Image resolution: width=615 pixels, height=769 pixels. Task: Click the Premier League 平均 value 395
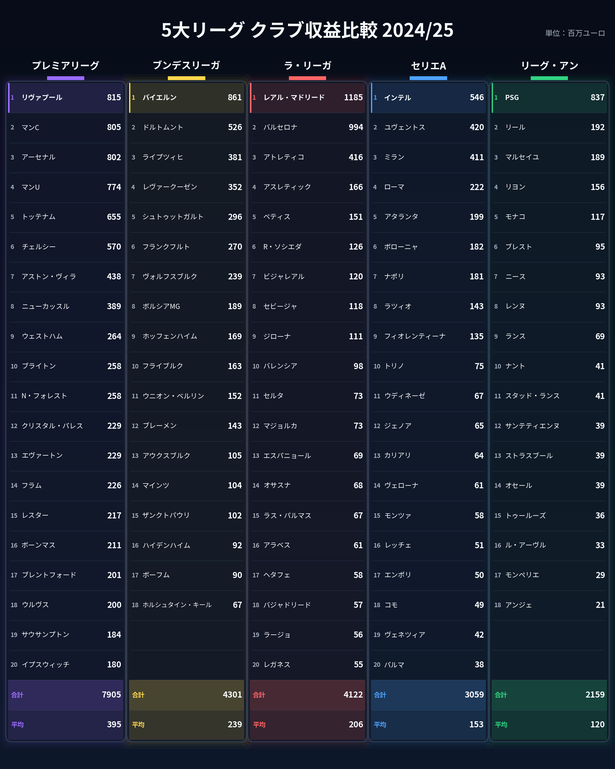114,724
